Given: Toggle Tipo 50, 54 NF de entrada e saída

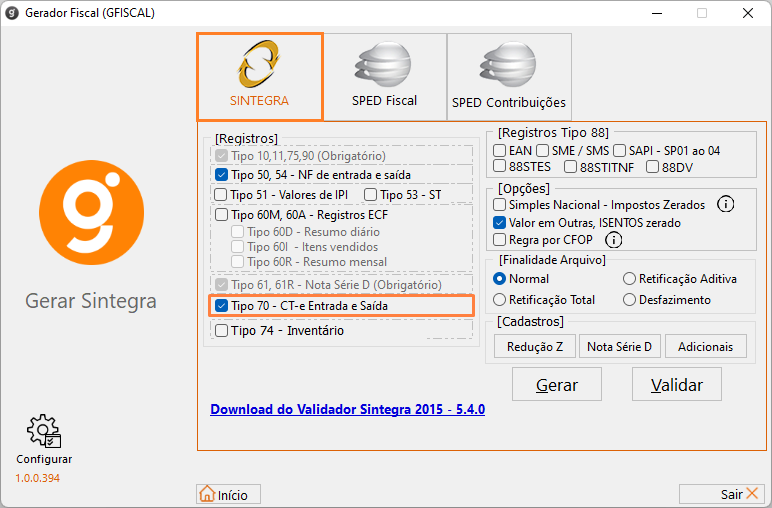Looking at the screenshot, I should pos(222,175).
